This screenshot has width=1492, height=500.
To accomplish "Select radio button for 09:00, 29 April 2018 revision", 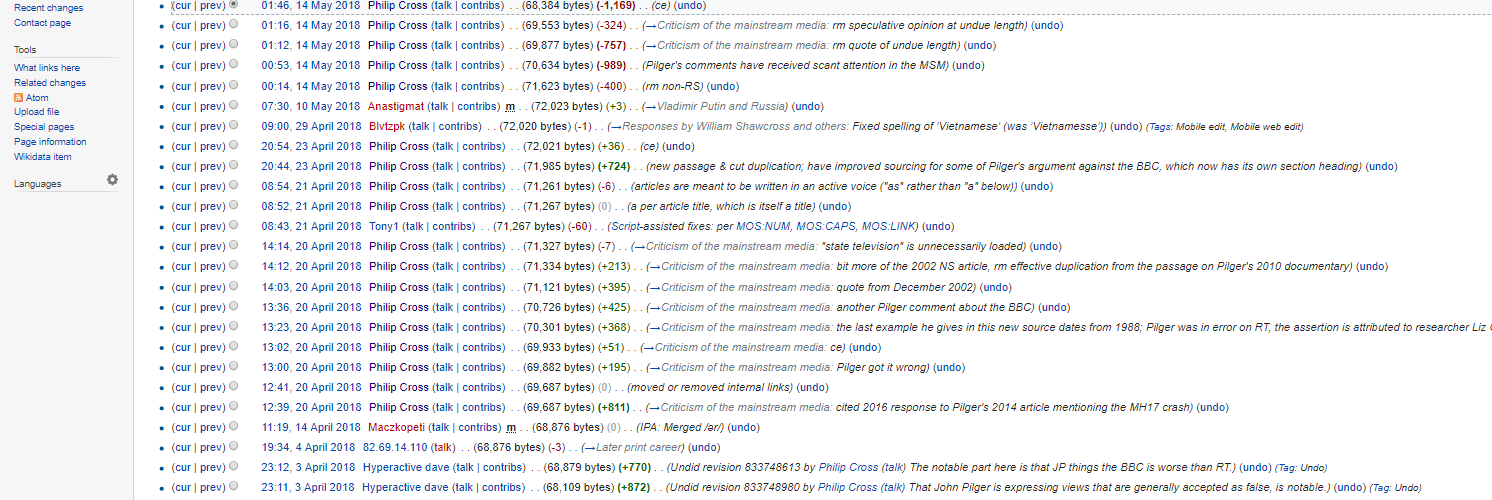I will [233, 125].
